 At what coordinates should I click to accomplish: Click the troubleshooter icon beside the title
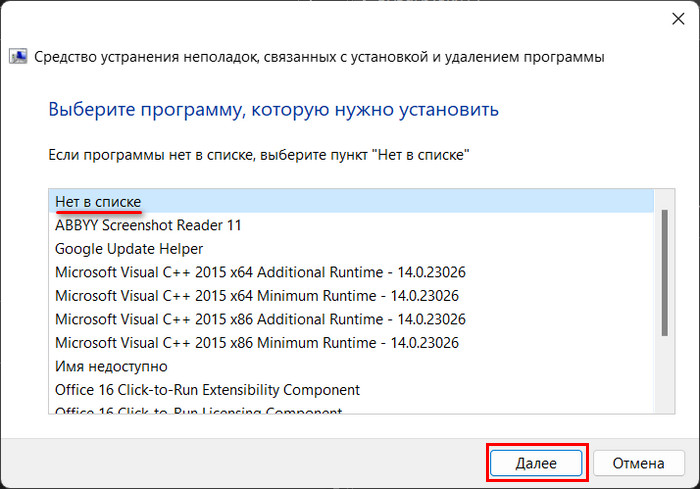(x=18, y=57)
